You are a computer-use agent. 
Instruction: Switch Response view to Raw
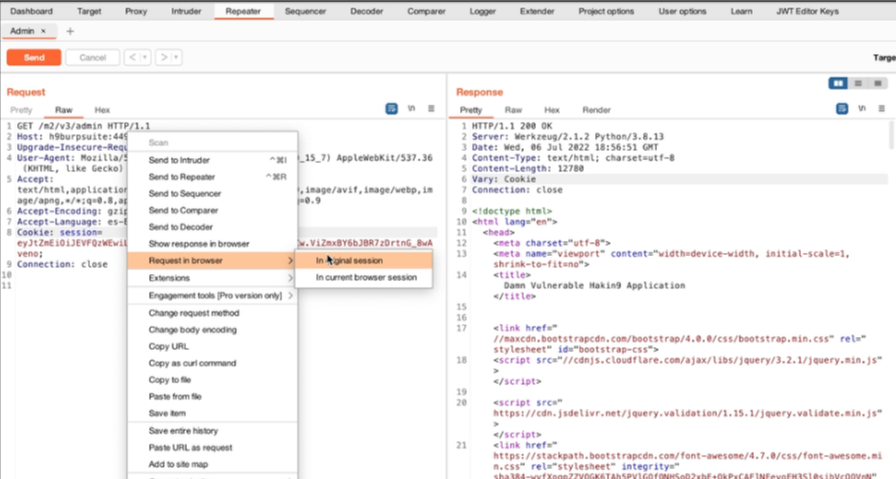(513, 110)
